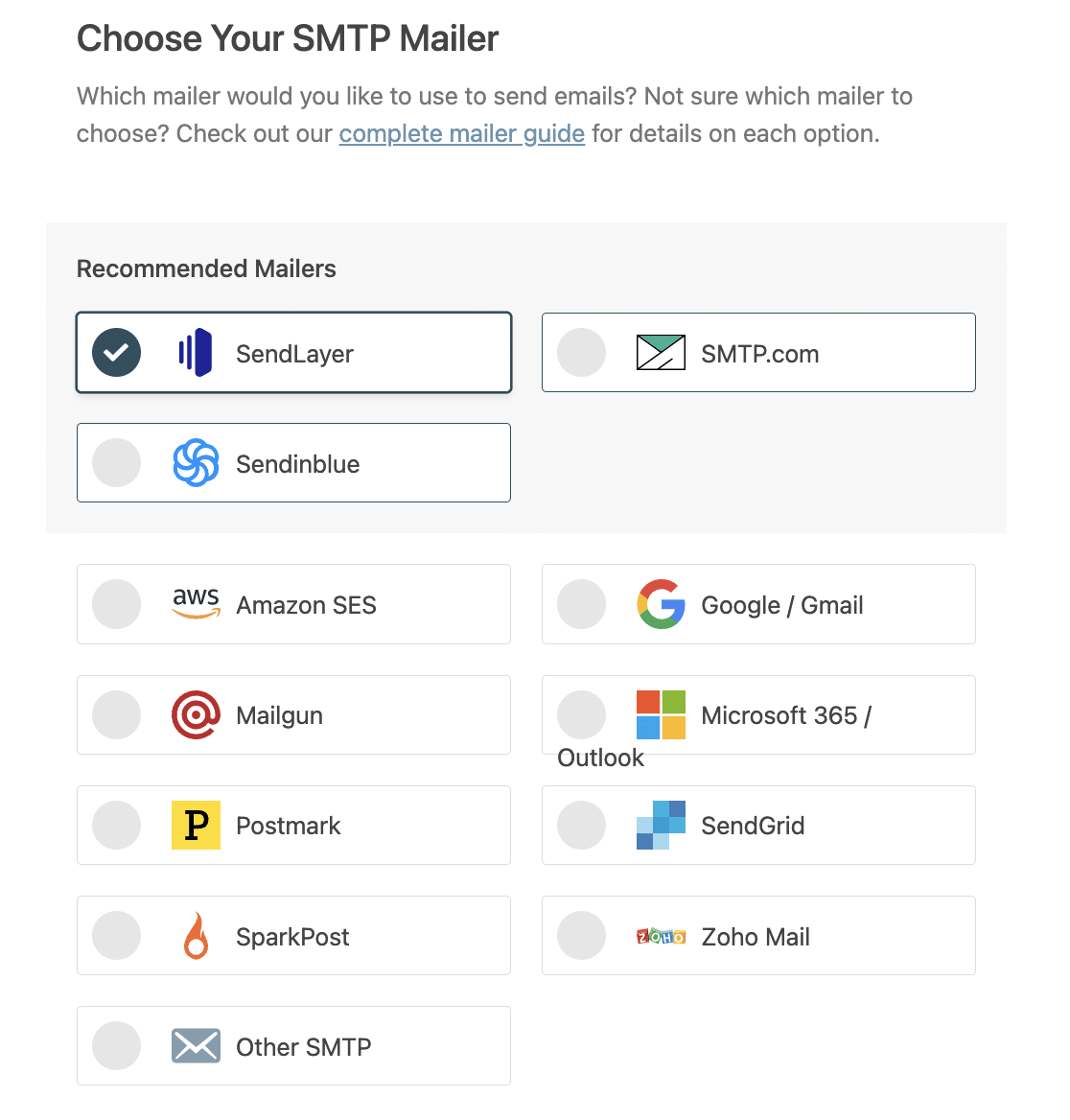
Task: Choose the Other SMTP mailer label
Action: pyautogui.click(x=304, y=1047)
